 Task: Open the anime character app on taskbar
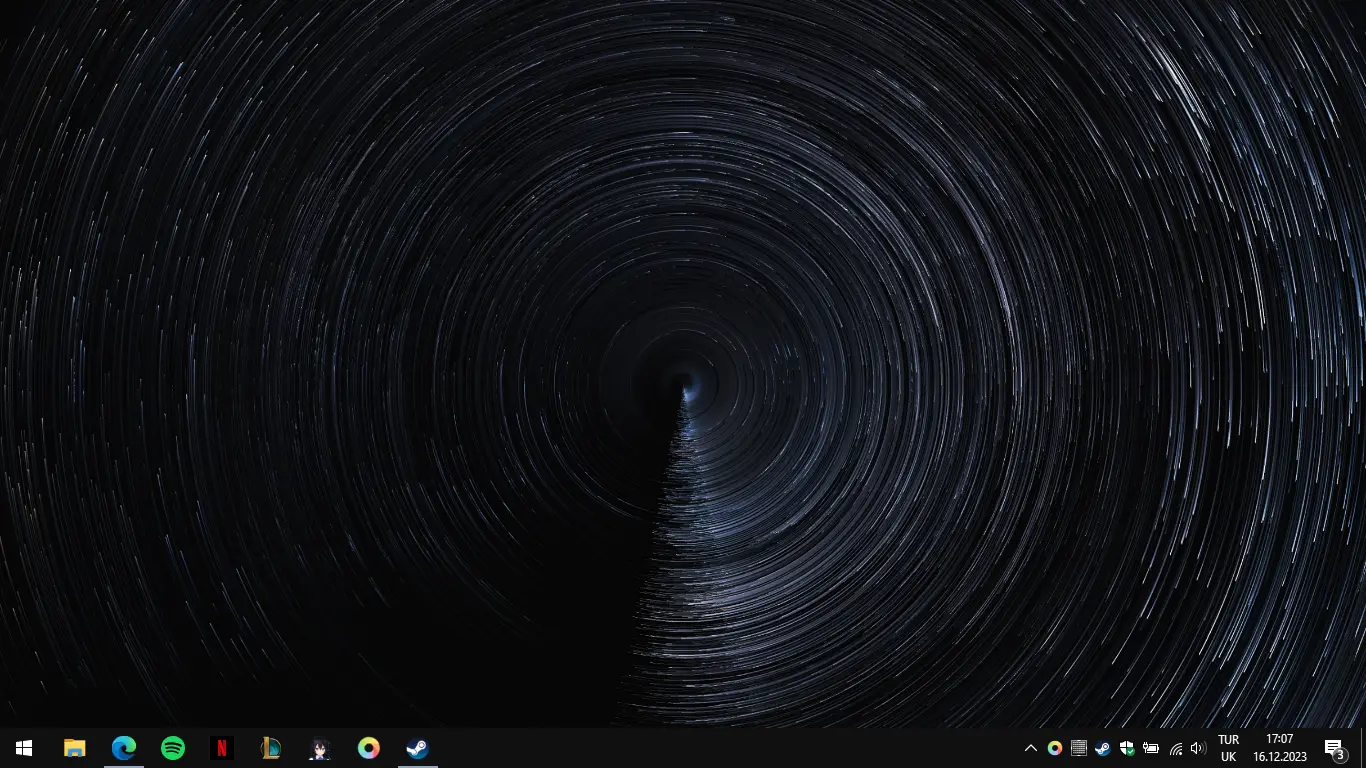point(320,748)
